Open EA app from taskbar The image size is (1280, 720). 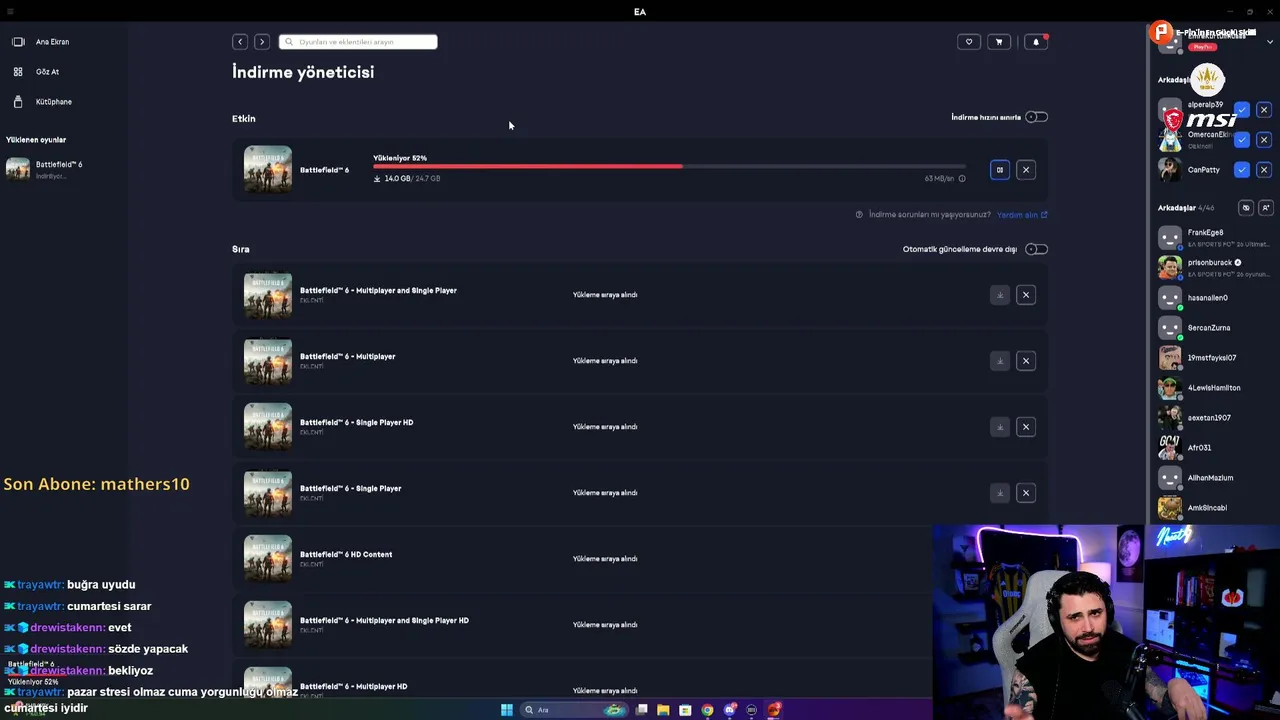tap(774, 710)
